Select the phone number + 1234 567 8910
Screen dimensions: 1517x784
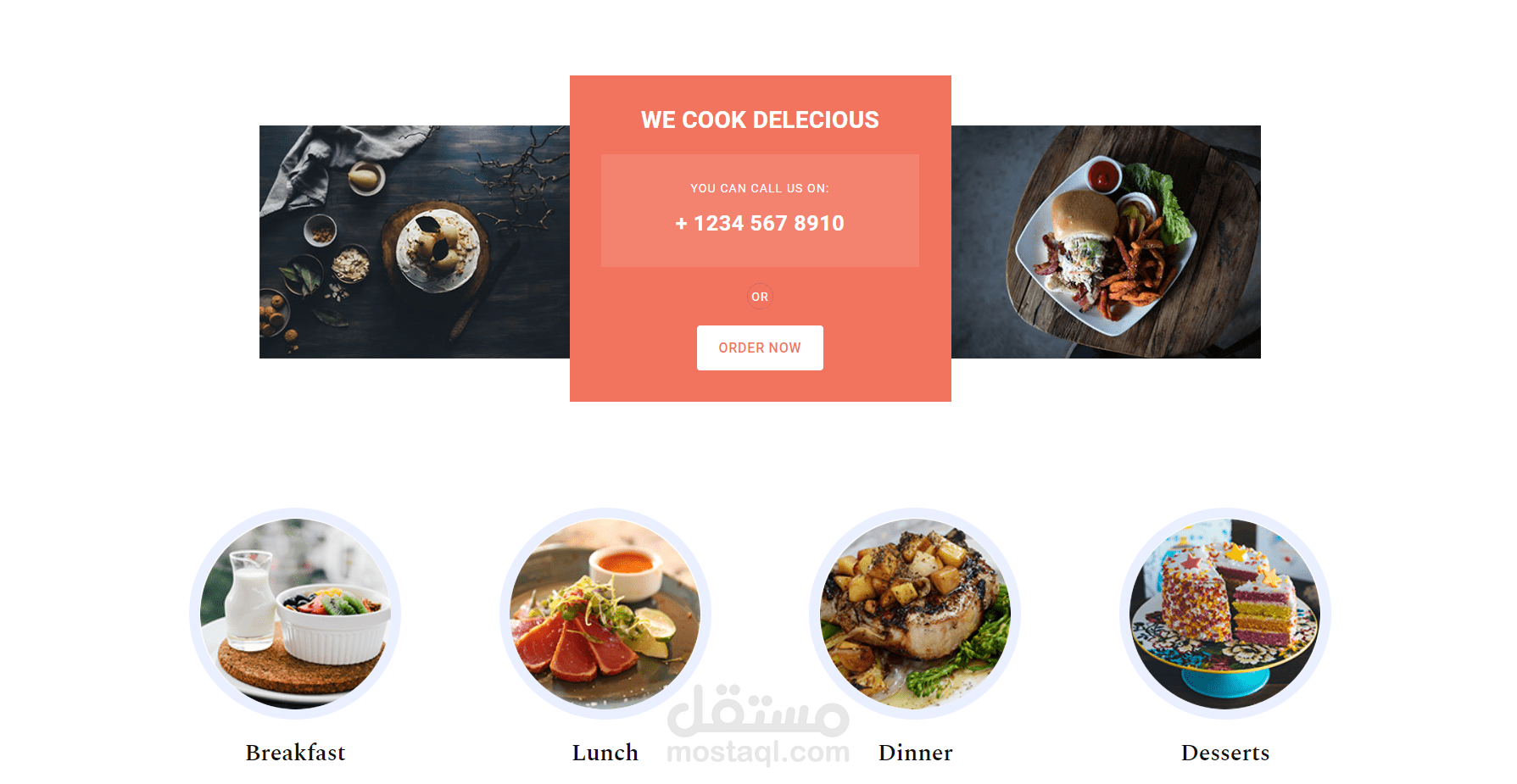(760, 223)
